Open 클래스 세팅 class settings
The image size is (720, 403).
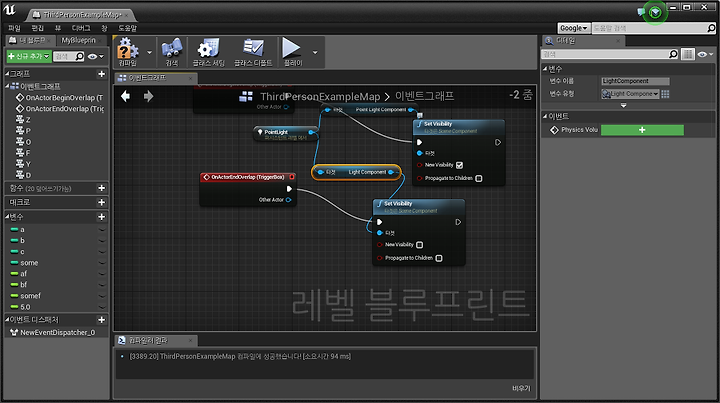(208, 52)
